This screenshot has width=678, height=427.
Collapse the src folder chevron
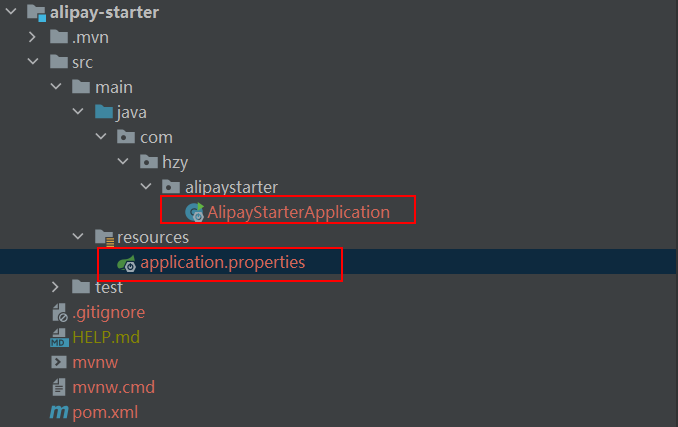[x=32, y=63]
